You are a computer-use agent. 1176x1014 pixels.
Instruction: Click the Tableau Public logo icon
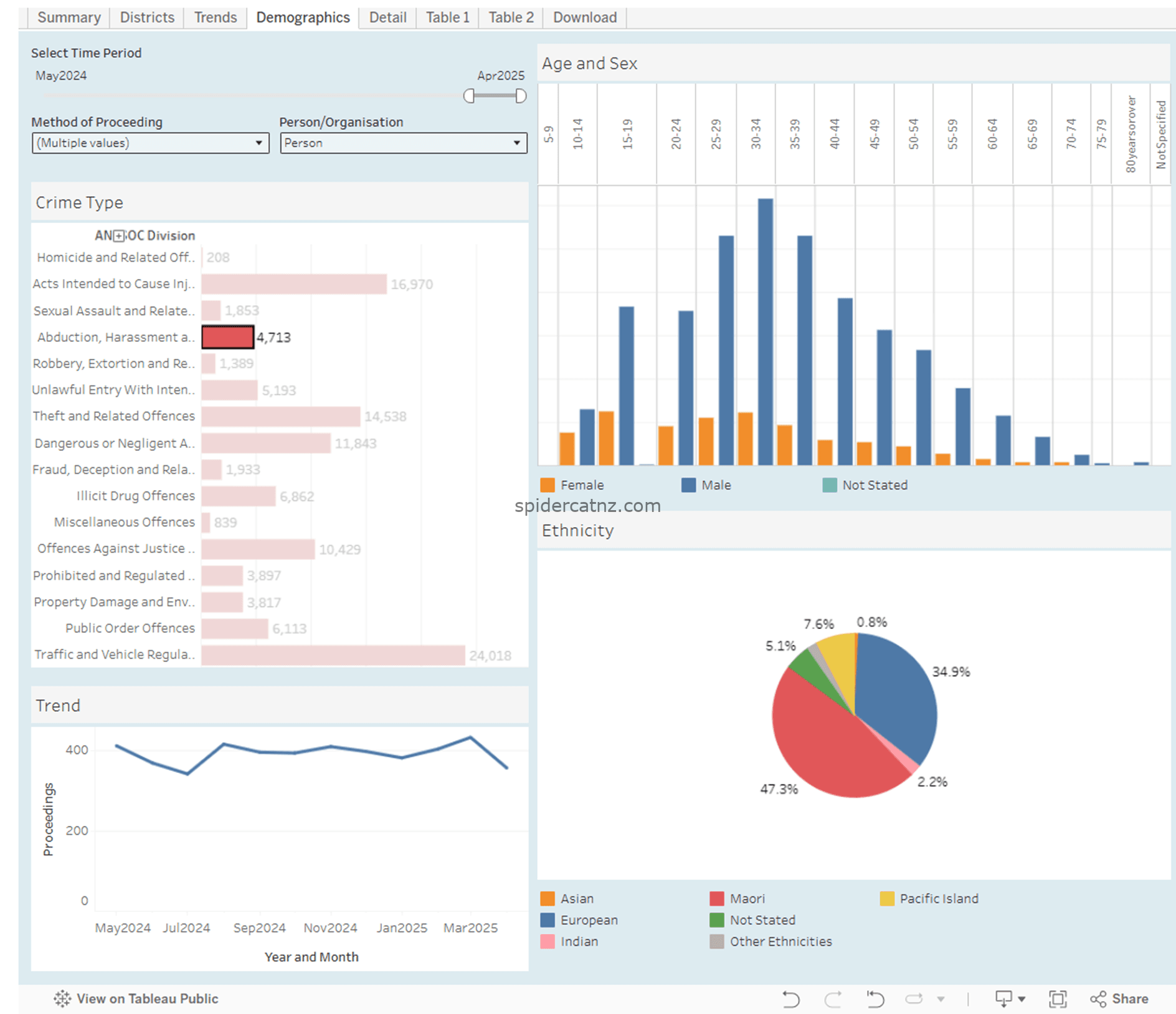point(62,998)
